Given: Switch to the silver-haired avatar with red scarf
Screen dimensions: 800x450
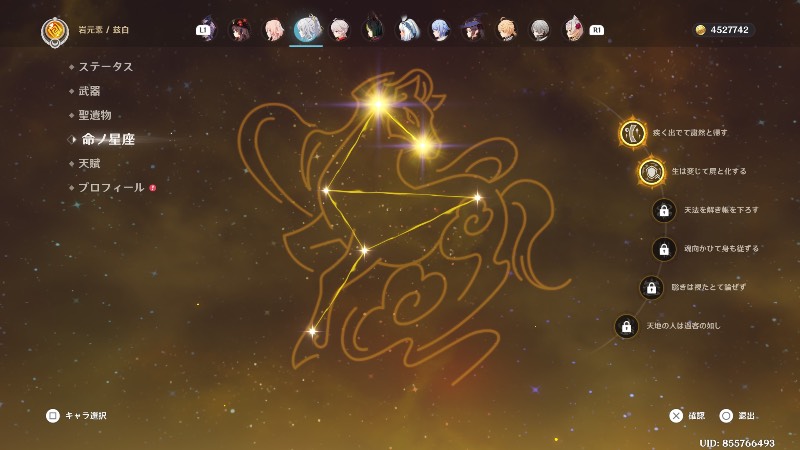Looking at the screenshot, I should [x=340, y=30].
